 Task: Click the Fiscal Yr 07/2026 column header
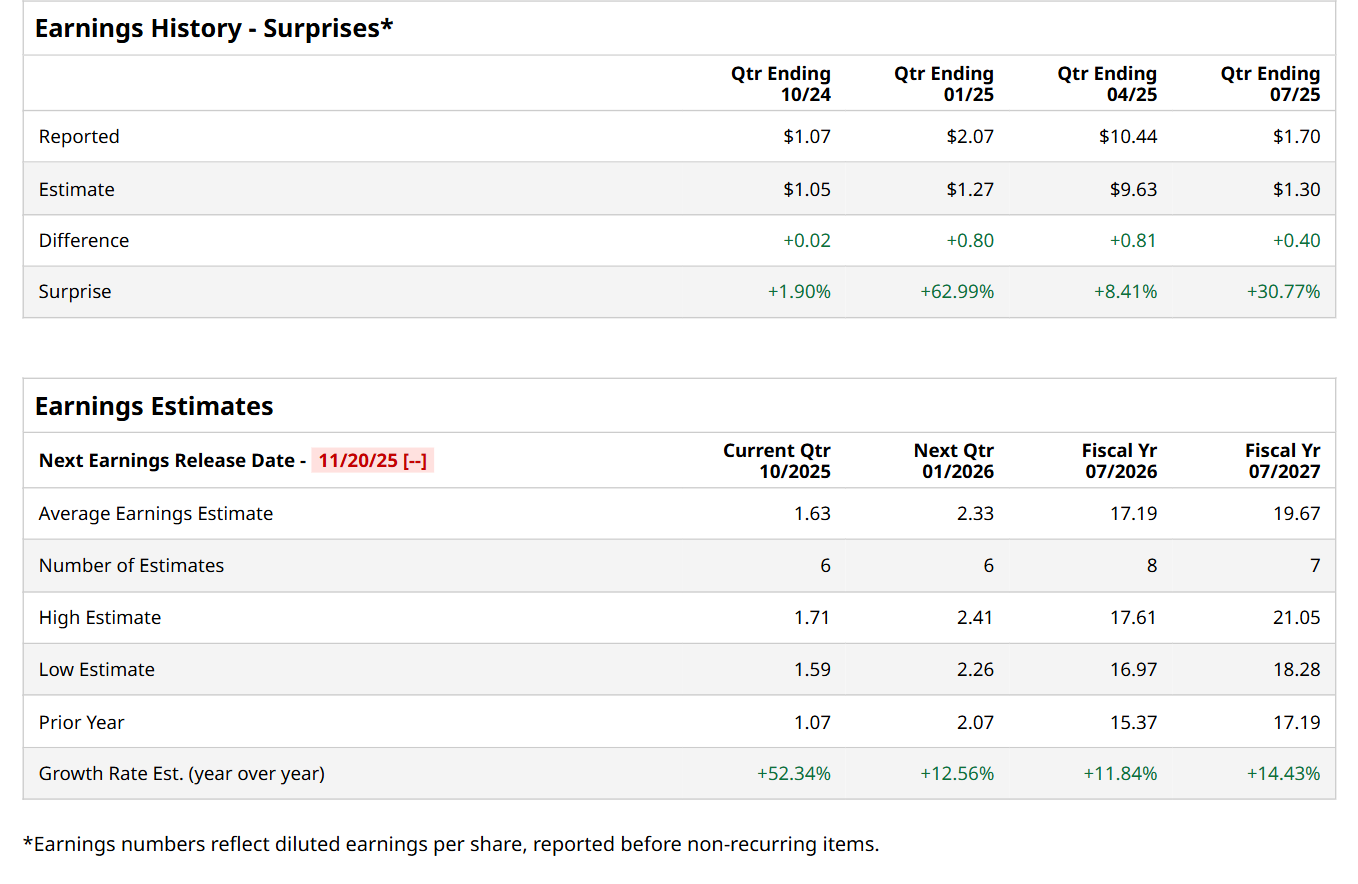(x=1119, y=461)
